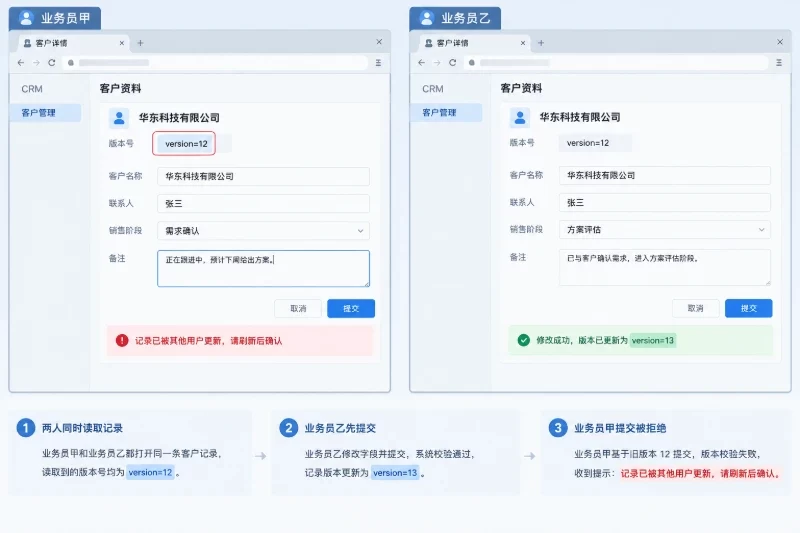The image size is (800, 533).
Task: Open 客户管理 in 业务员甲 sidebar
Action: [45, 113]
